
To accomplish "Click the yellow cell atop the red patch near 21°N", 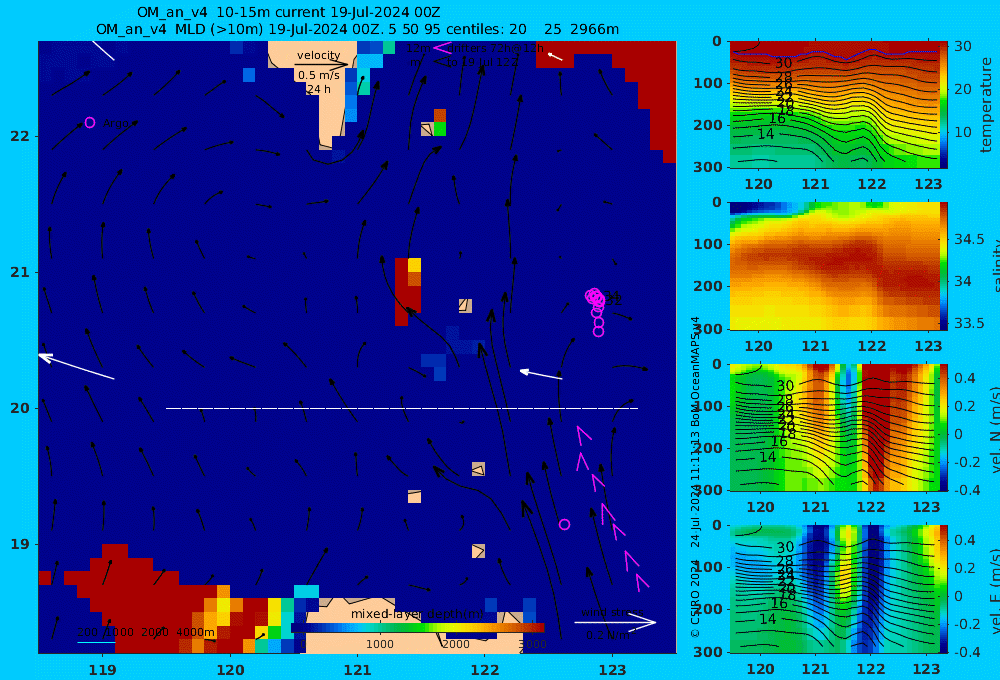I will coord(415,265).
